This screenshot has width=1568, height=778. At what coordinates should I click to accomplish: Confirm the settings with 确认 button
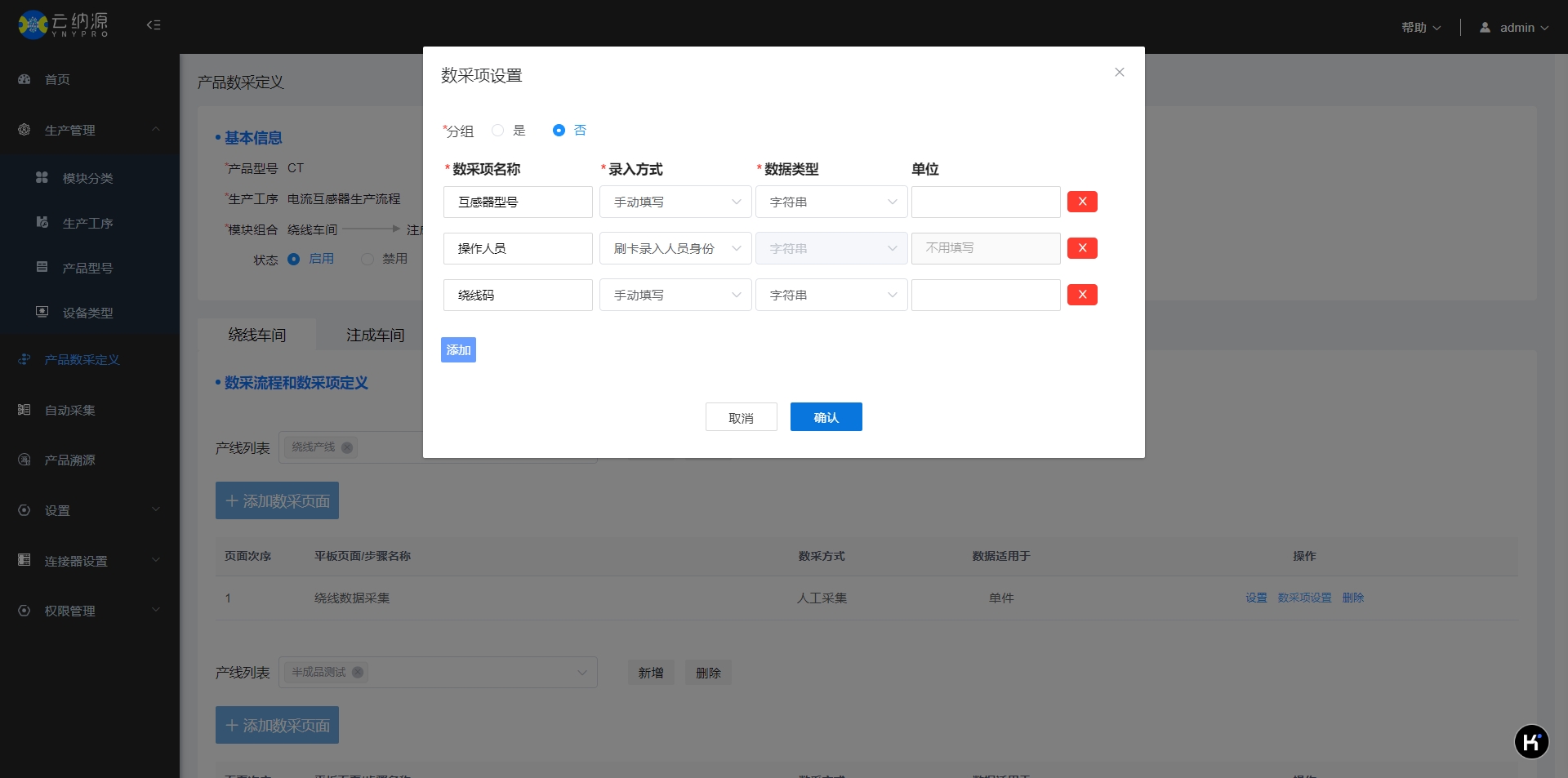(x=826, y=417)
